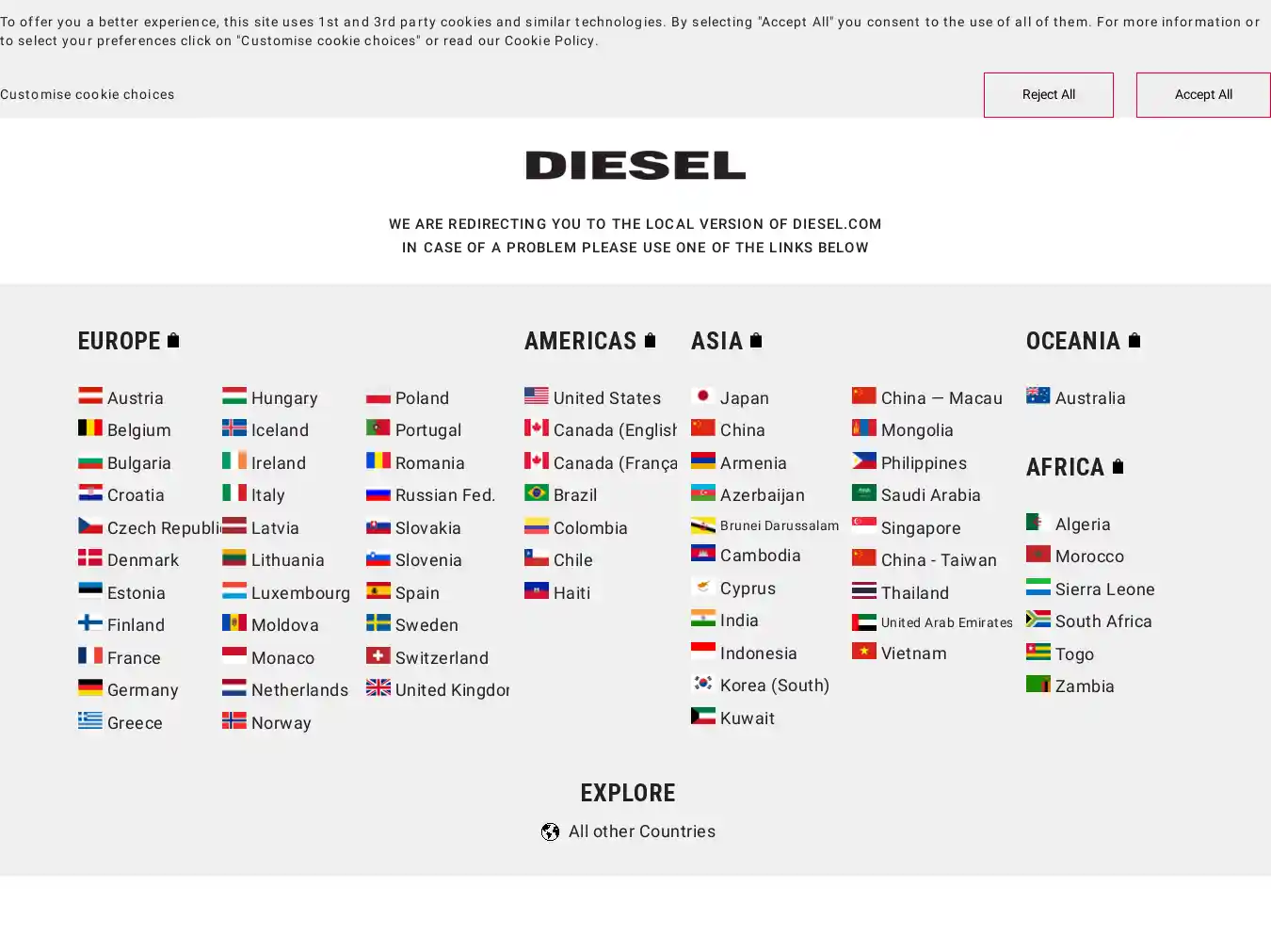The height and width of the screenshot is (952, 1271).
Task: Select the Oceania region heading
Action: pyautogui.click(x=1072, y=341)
